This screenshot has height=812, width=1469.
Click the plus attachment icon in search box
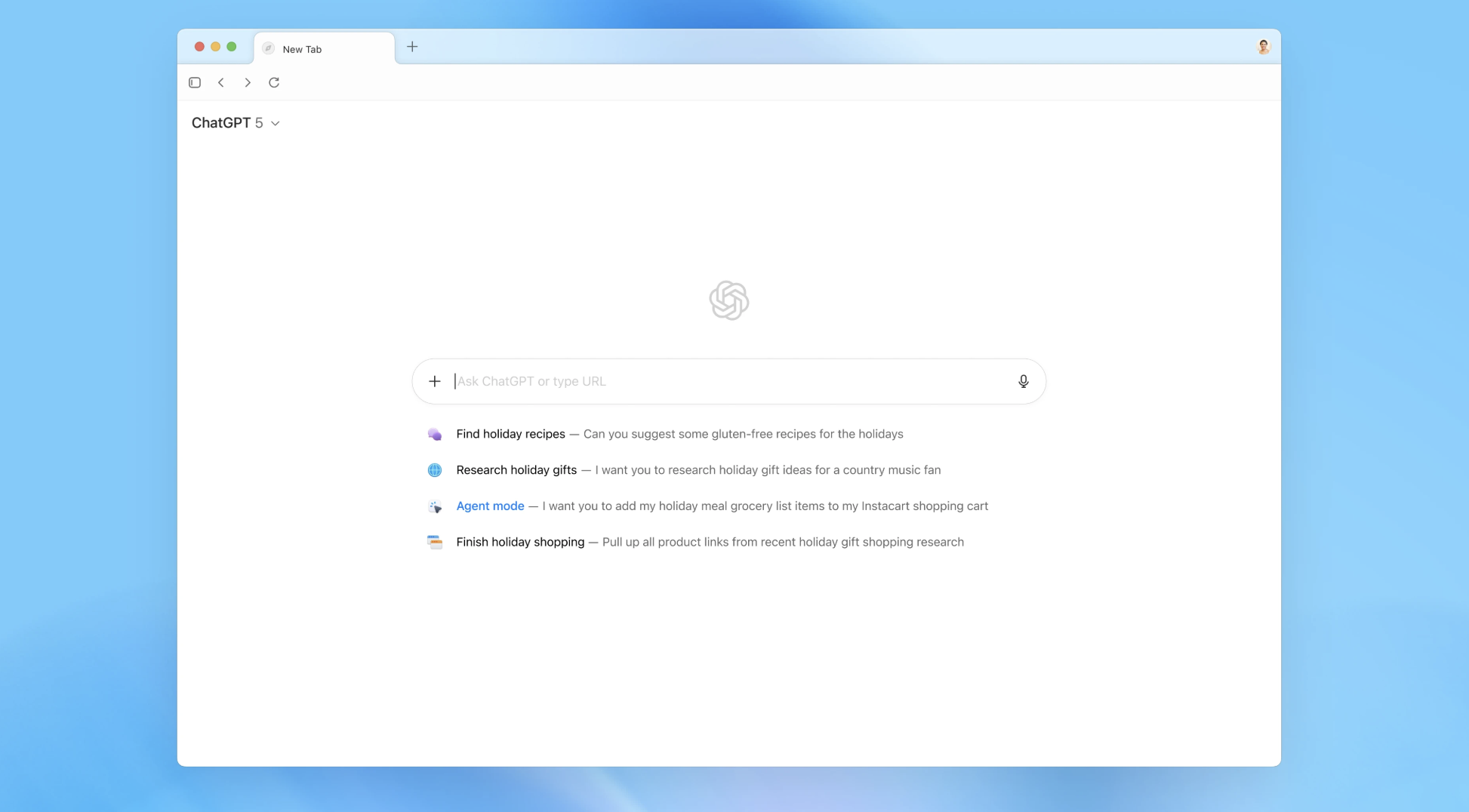click(x=435, y=381)
